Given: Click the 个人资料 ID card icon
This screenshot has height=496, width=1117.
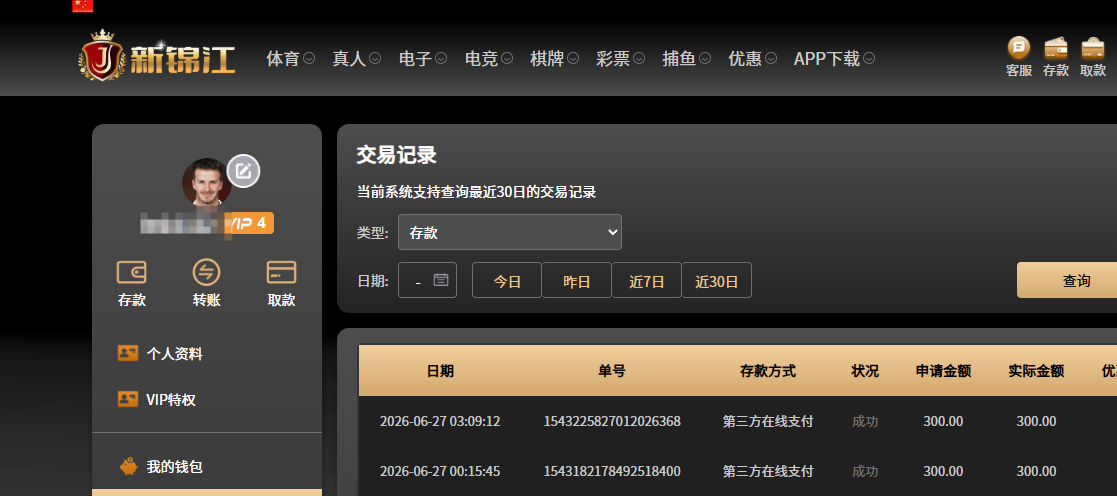Looking at the screenshot, I should pos(128,353).
